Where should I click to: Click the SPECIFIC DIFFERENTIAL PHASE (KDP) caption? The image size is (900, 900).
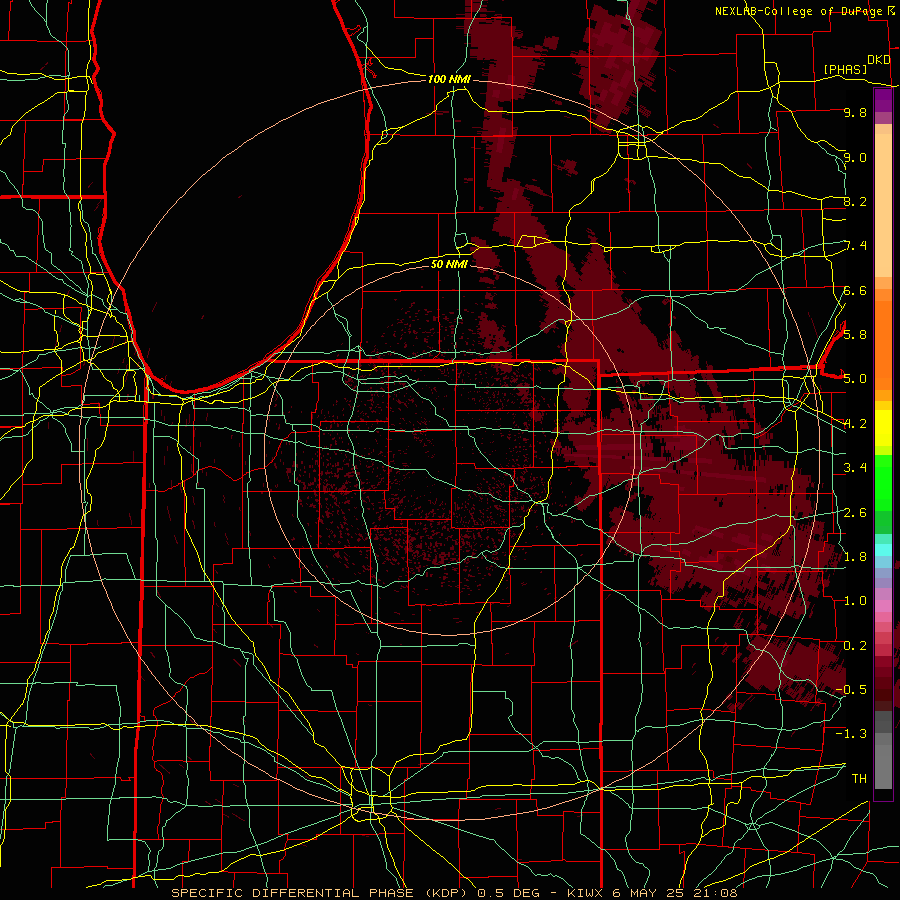point(320,893)
